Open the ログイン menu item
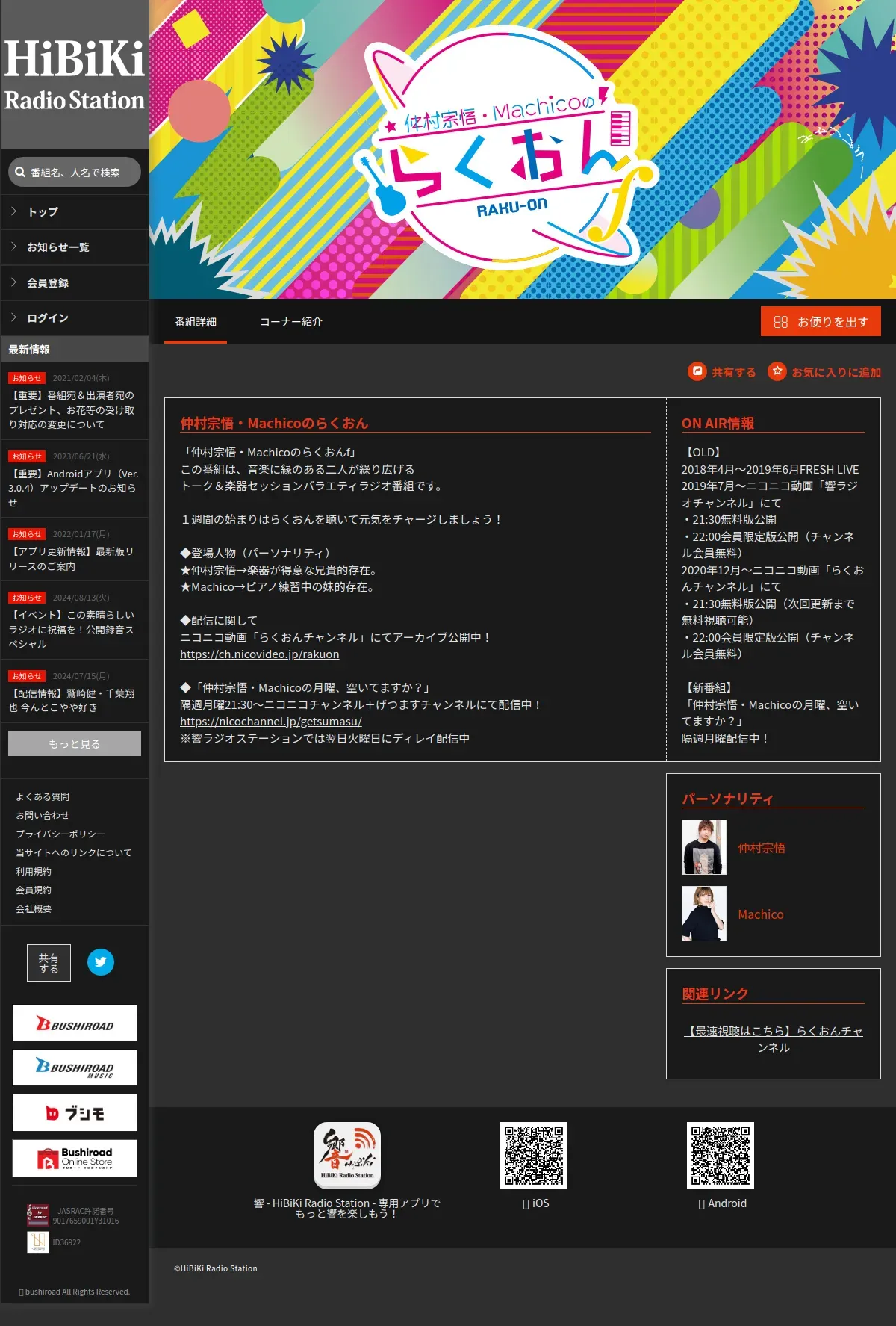This screenshot has width=896, height=1326. (x=75, y=318)
